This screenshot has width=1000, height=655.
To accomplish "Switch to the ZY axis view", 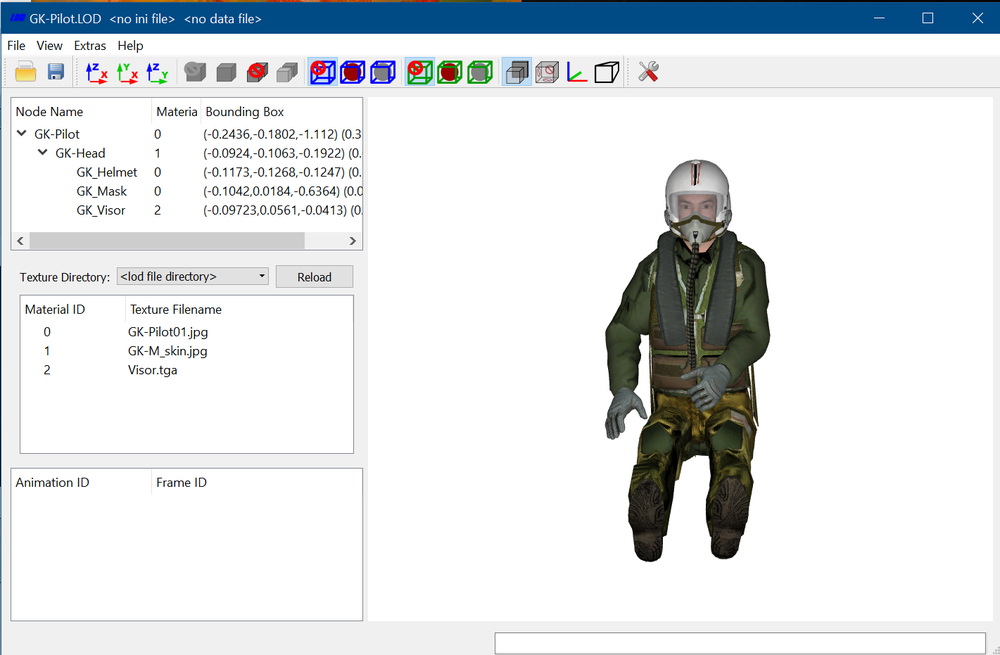I will [157, 72].
